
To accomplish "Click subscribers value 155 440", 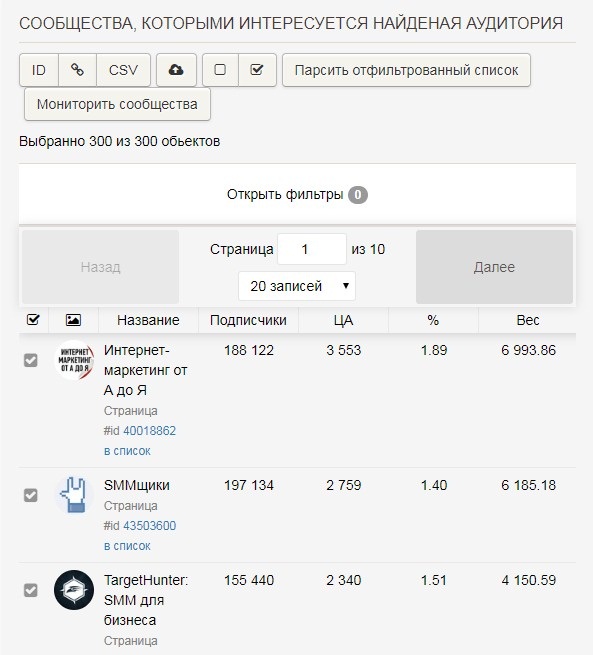I will [249, 580].
